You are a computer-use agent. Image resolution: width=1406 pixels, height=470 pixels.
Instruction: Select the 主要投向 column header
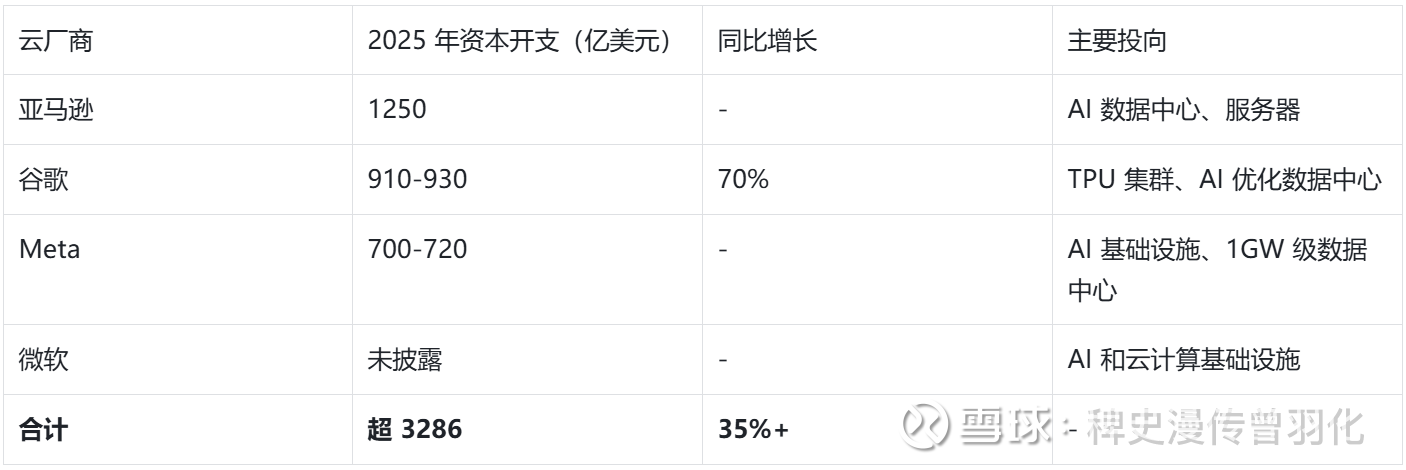[1117, 40]
